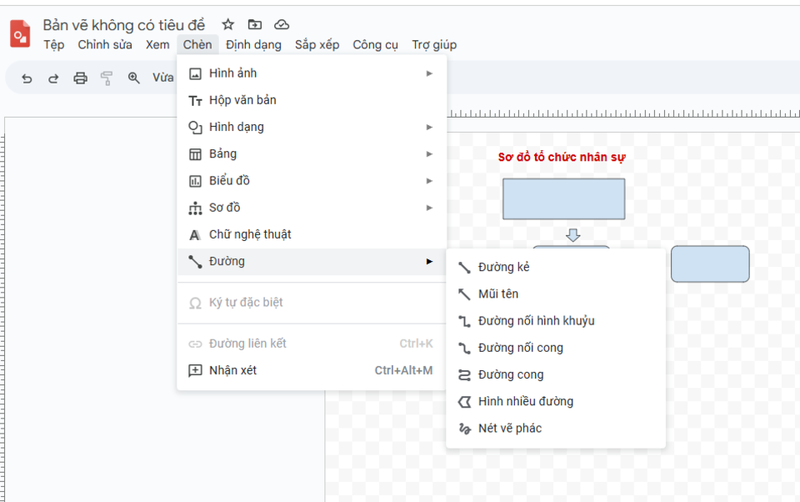Click the add comment plus icon
Viewport: 800px width, 502px height.
195,370
